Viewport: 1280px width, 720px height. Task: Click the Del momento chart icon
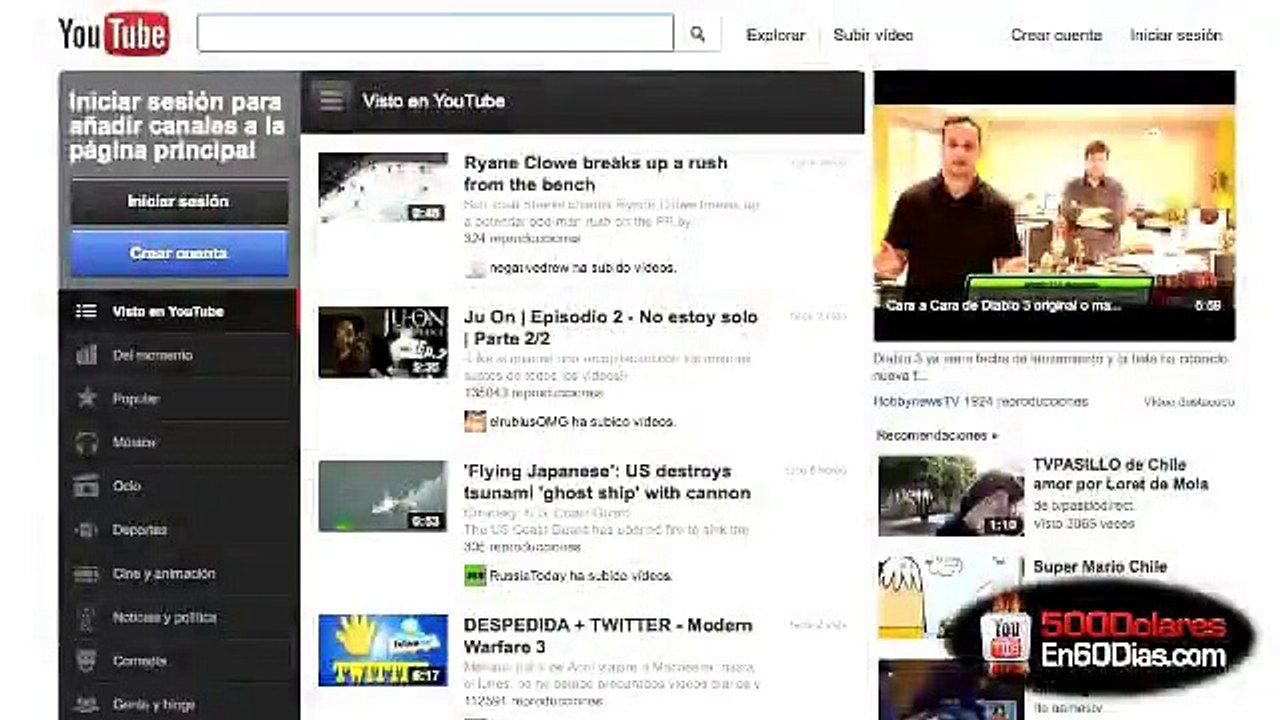click(x=87, y=355)
